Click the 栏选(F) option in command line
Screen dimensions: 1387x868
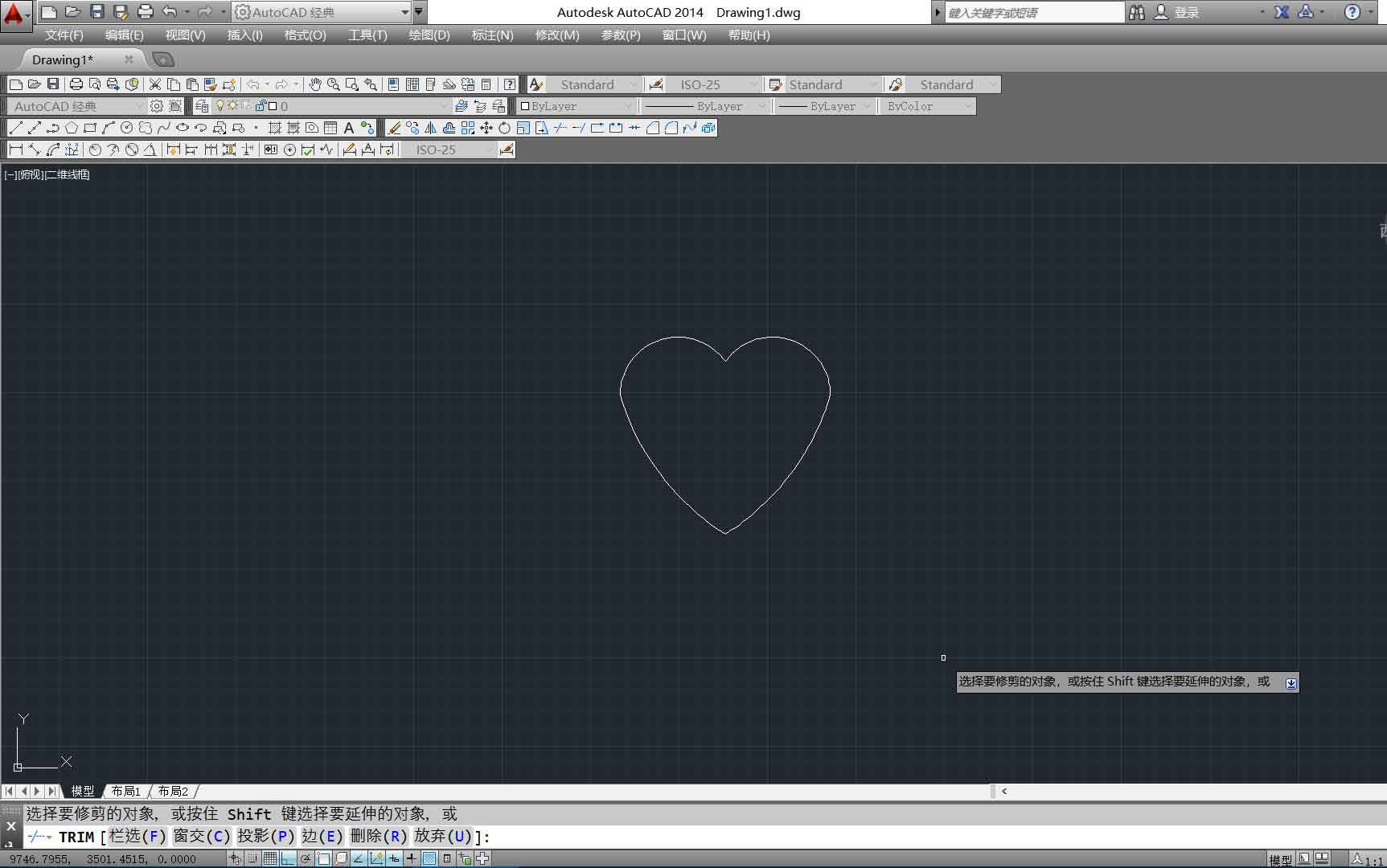[x=137, y=837]
